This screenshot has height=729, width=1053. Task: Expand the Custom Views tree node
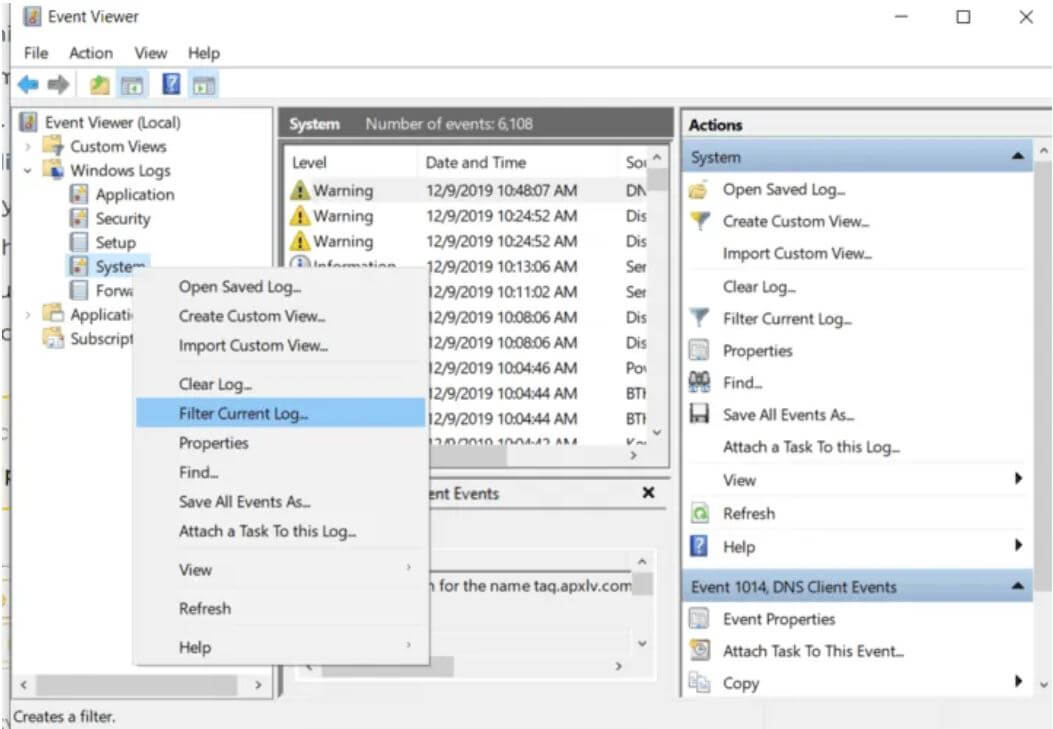click(x=28, y=147)
